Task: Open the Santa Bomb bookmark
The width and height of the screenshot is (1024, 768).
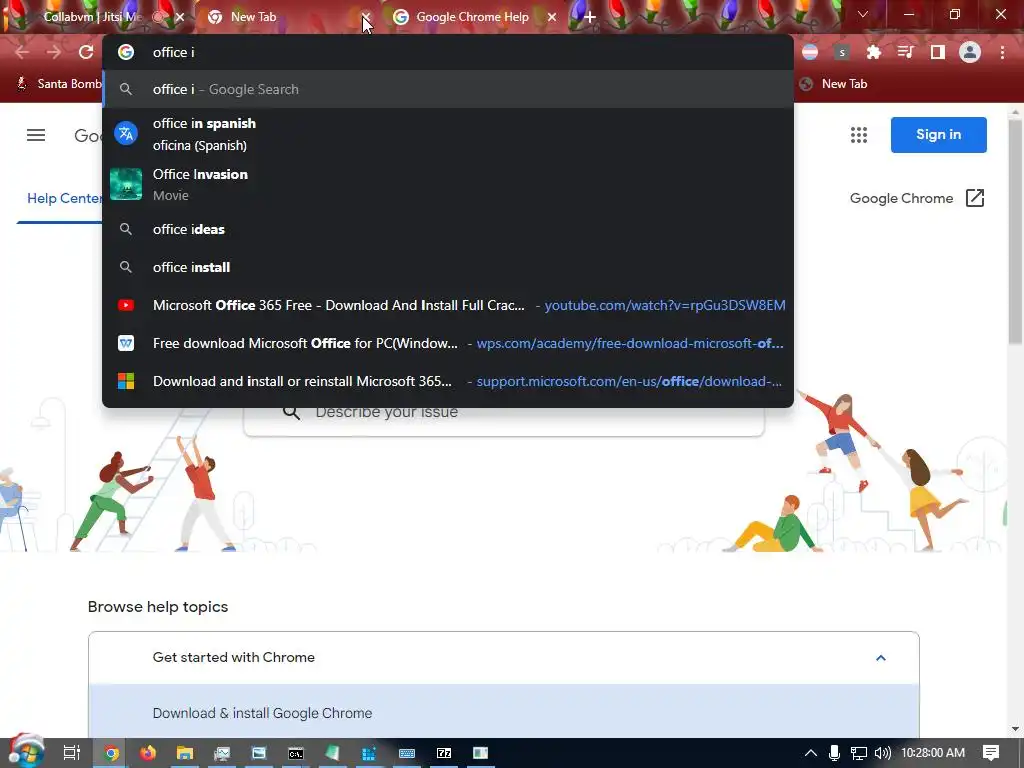Action: pos(59,84)
